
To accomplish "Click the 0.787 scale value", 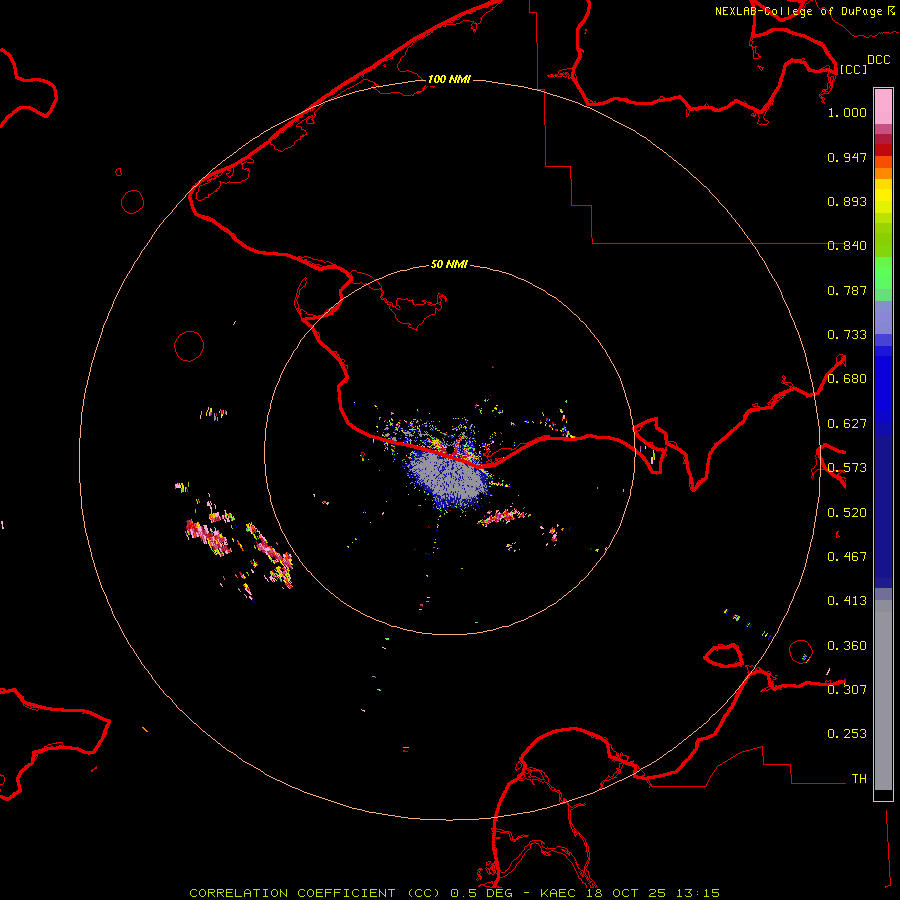I will [x=847, y=290].
